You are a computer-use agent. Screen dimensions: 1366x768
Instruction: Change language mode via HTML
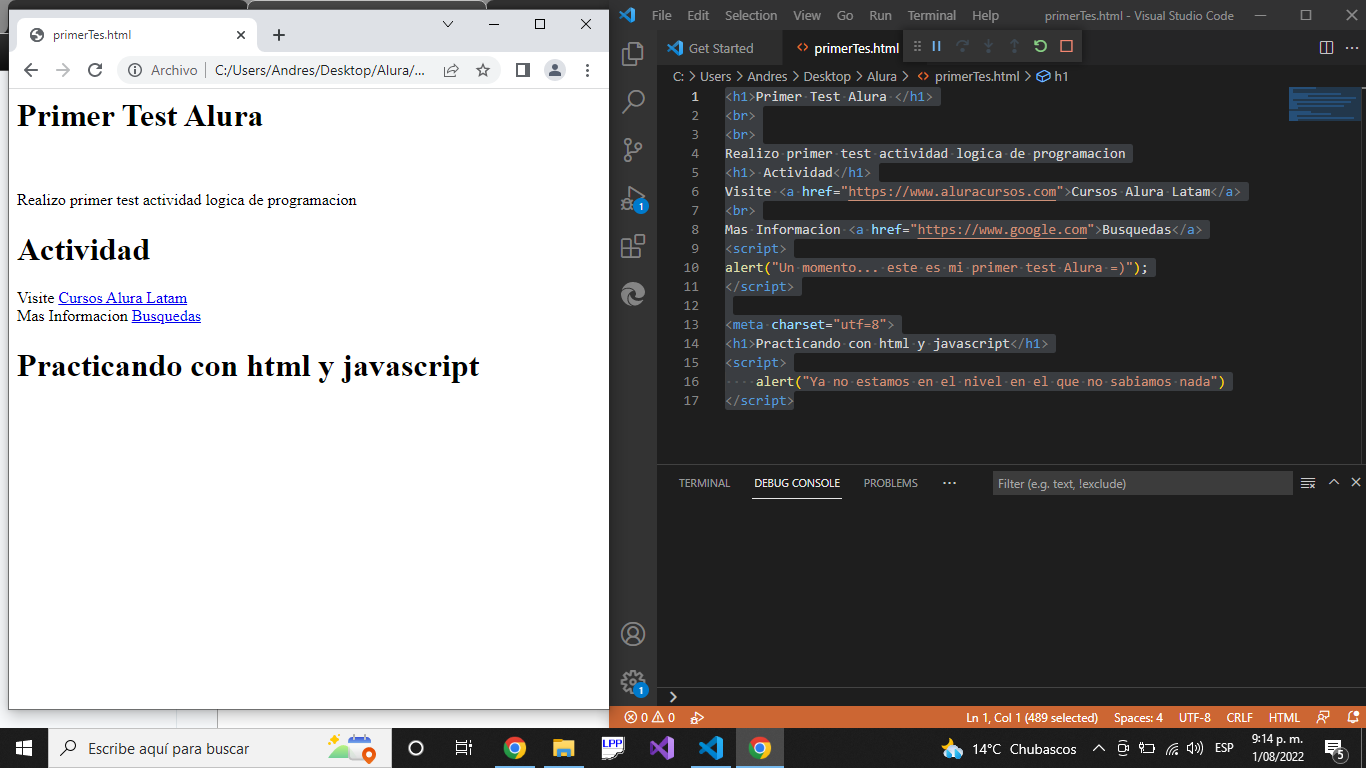[x=1284, y=717]
